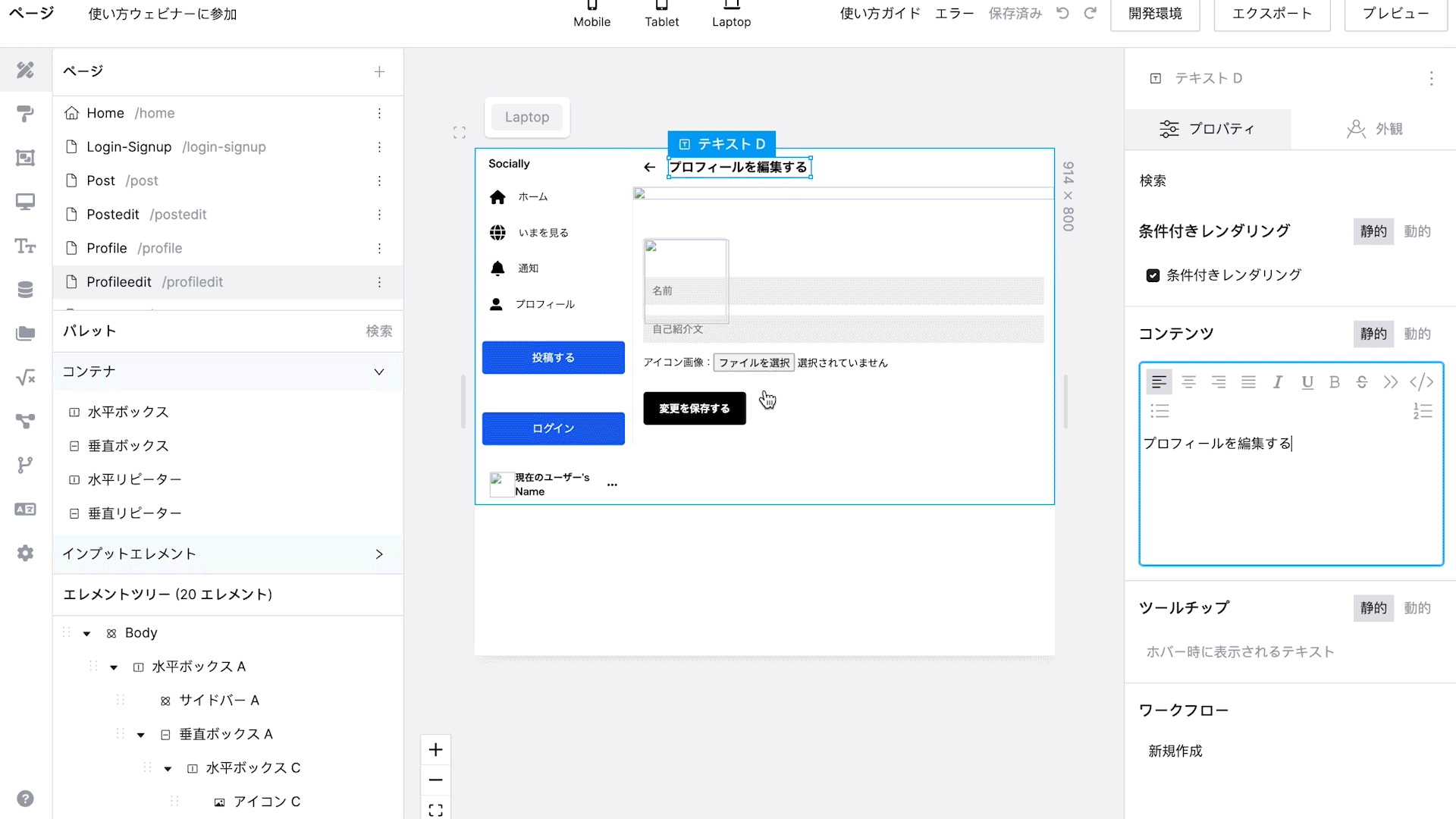Expand the インプットエレメント section
Image resolution: width=1456 pixels, height=819 pixels.
pyautogui.click(x=379, y=554)
